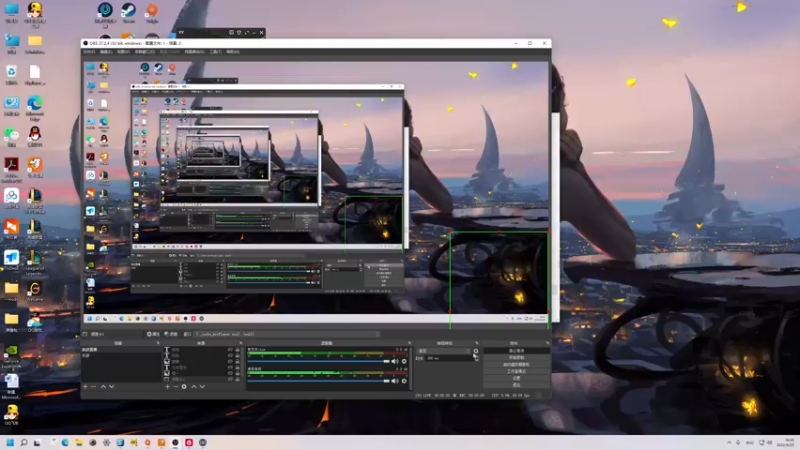Open the Windows Start menu
The width and height of the screenshot is (800, 450).
coord(10,442)
